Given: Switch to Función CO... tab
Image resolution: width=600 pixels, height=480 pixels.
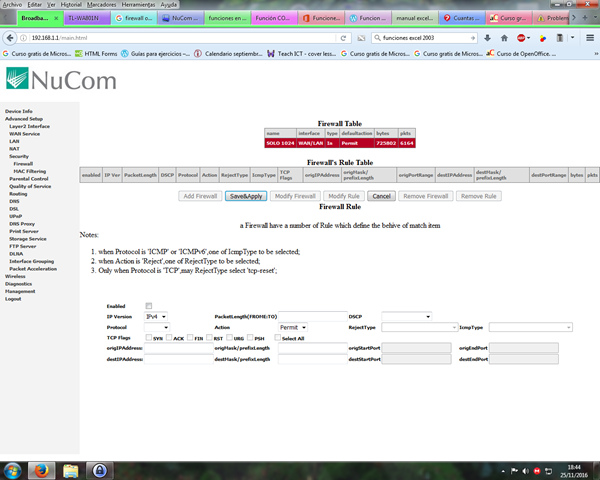Looking at the screenshot, I should (274, 18).
